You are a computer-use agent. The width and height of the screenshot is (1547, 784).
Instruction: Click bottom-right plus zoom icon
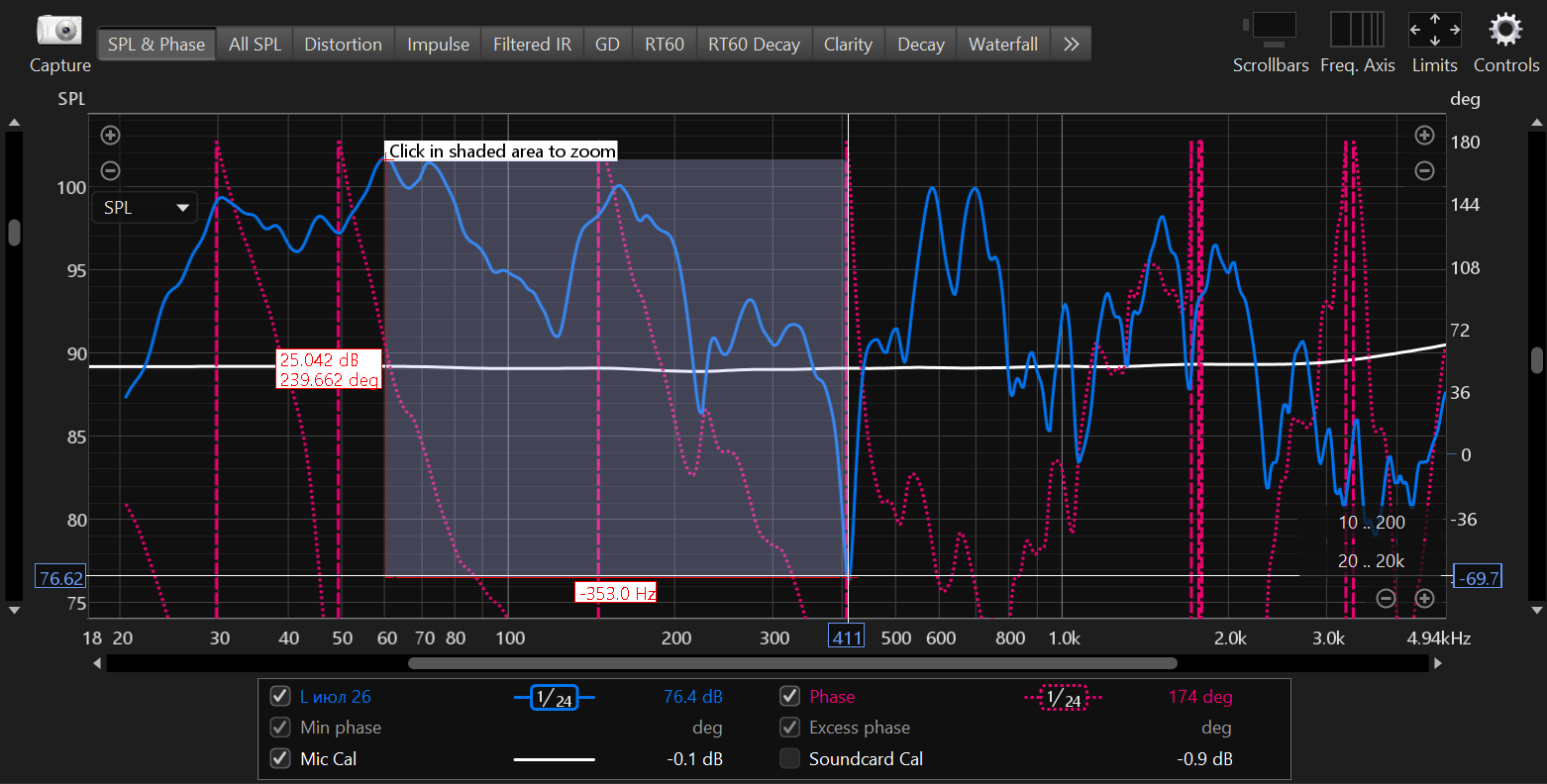click(1424, 598)
